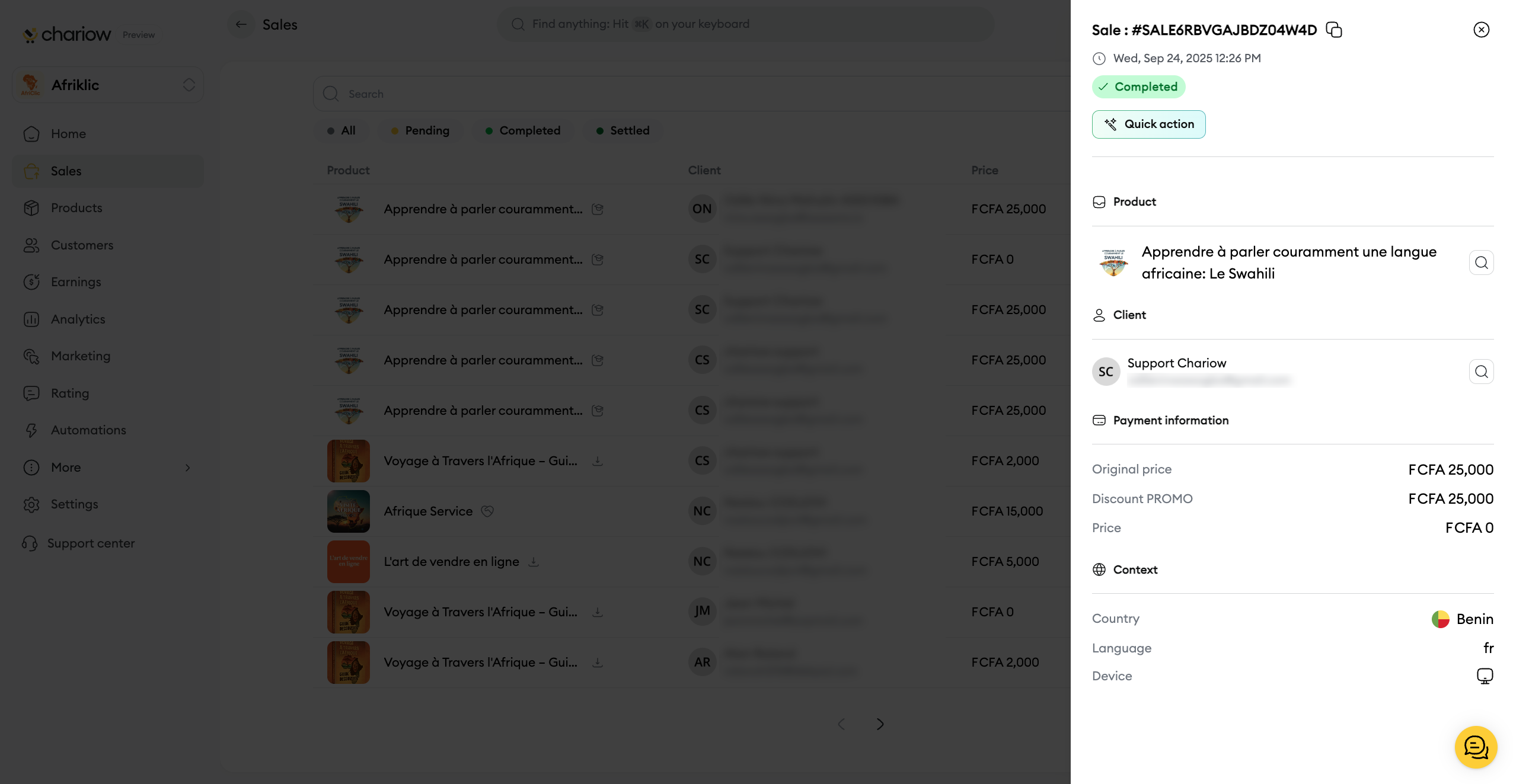Click the Quick action button
This screenshot has height=784, width=1513.
tap(1148, 124)
